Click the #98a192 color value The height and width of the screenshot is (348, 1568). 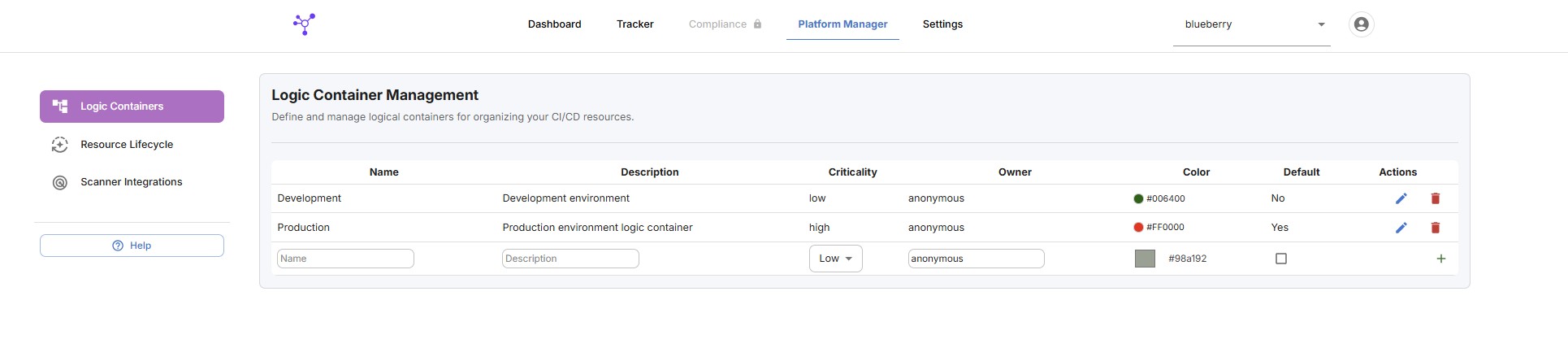(x=1187, y=259)
